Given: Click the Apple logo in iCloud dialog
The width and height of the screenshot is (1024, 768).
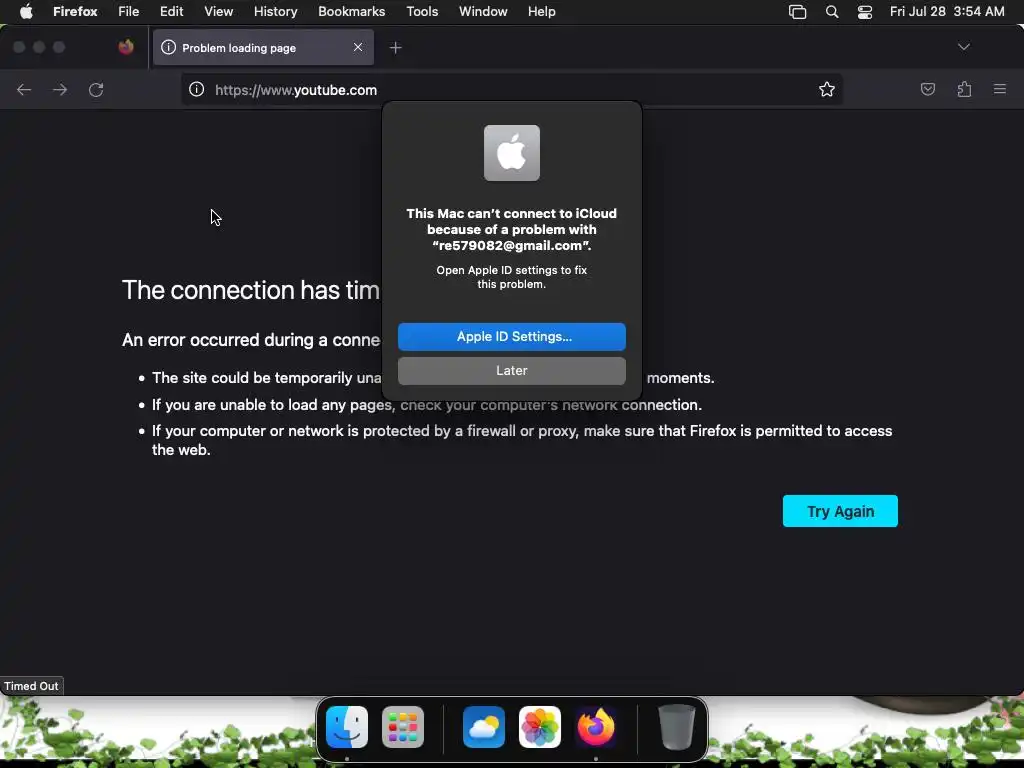Looking at the screenshot, I should point(512,153).
